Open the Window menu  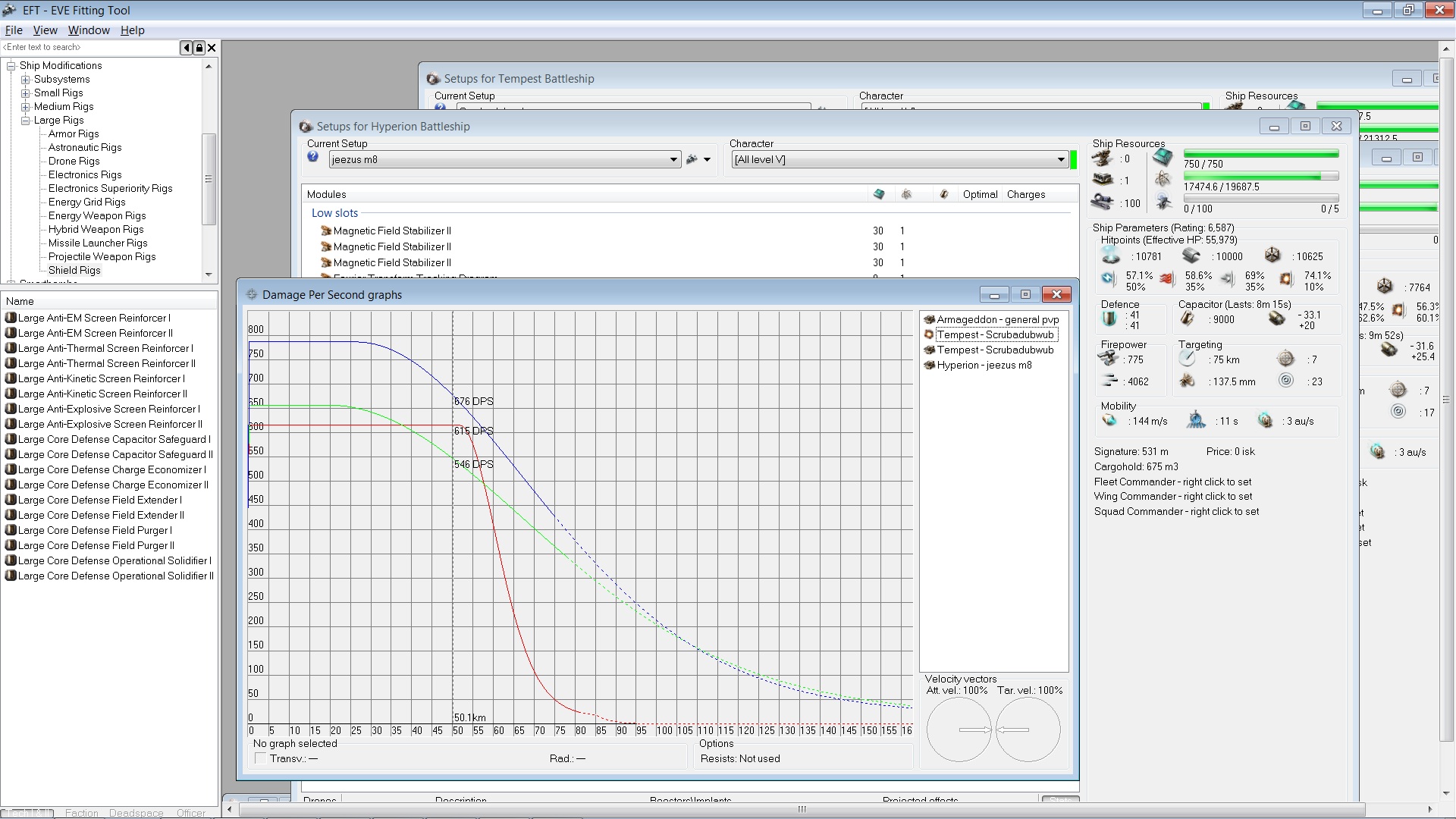(89, 30)
